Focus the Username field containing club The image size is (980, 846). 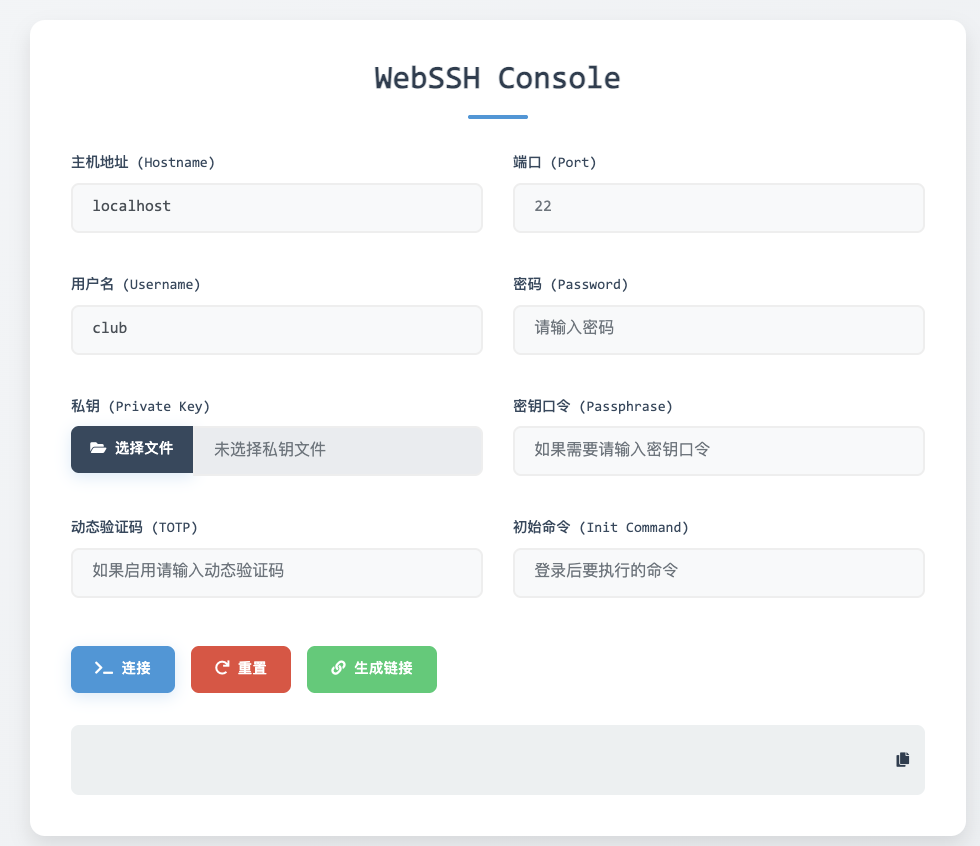277,330
